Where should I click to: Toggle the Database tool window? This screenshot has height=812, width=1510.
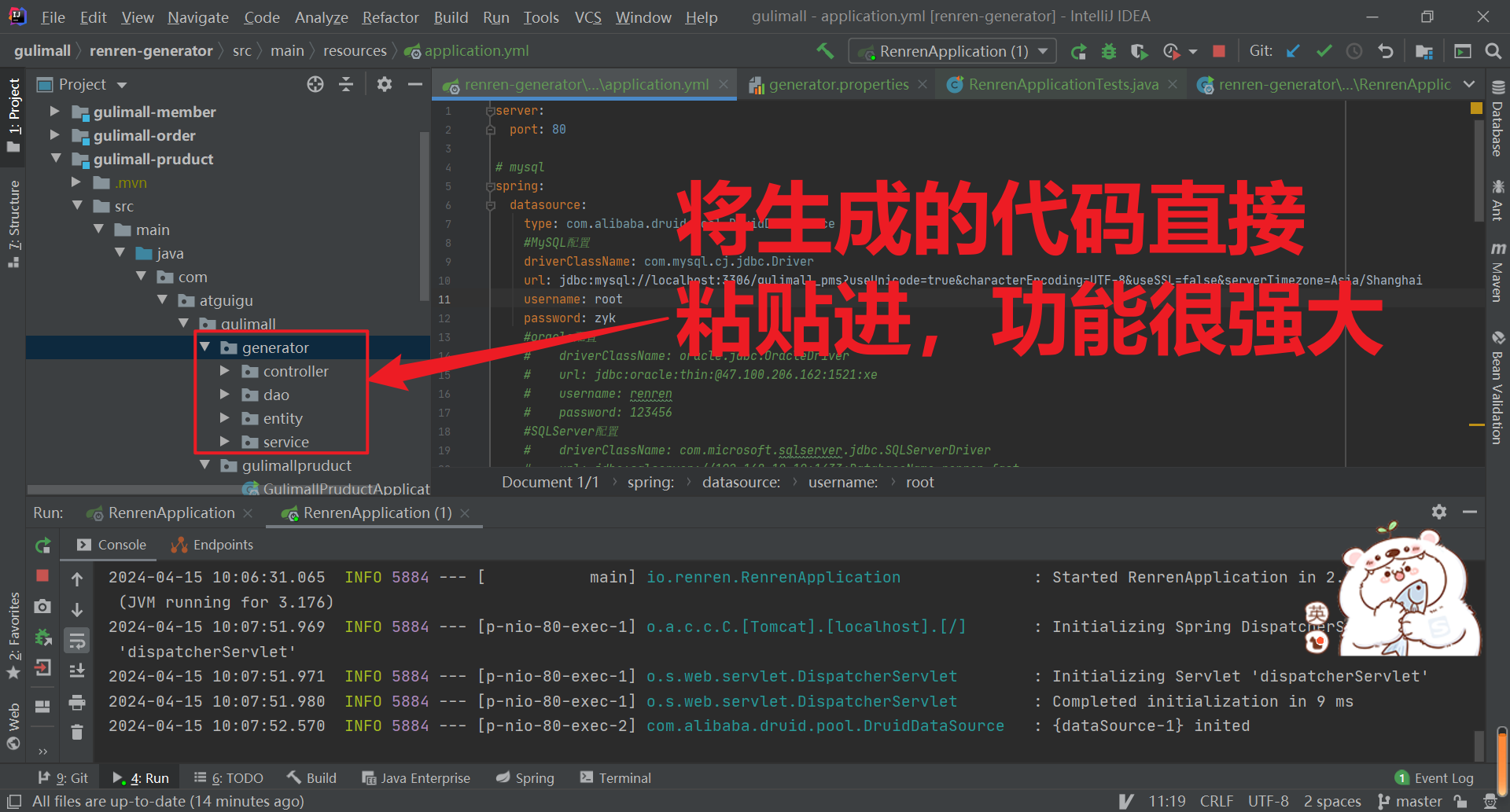pyautogui.click(x=1497, y=119)
